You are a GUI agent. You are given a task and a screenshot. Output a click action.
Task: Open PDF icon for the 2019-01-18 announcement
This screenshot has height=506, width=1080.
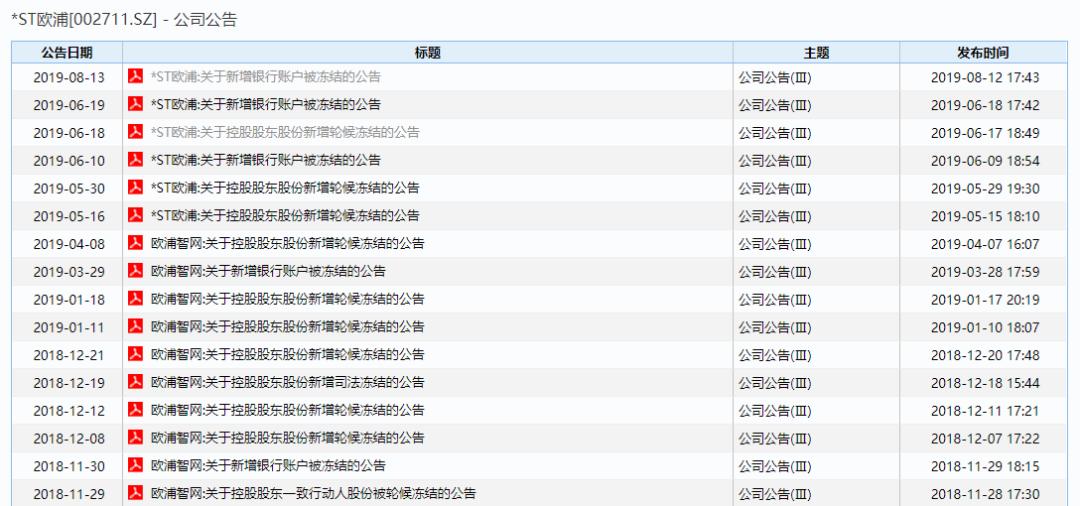pyautogui.click(x=136, y=299)
